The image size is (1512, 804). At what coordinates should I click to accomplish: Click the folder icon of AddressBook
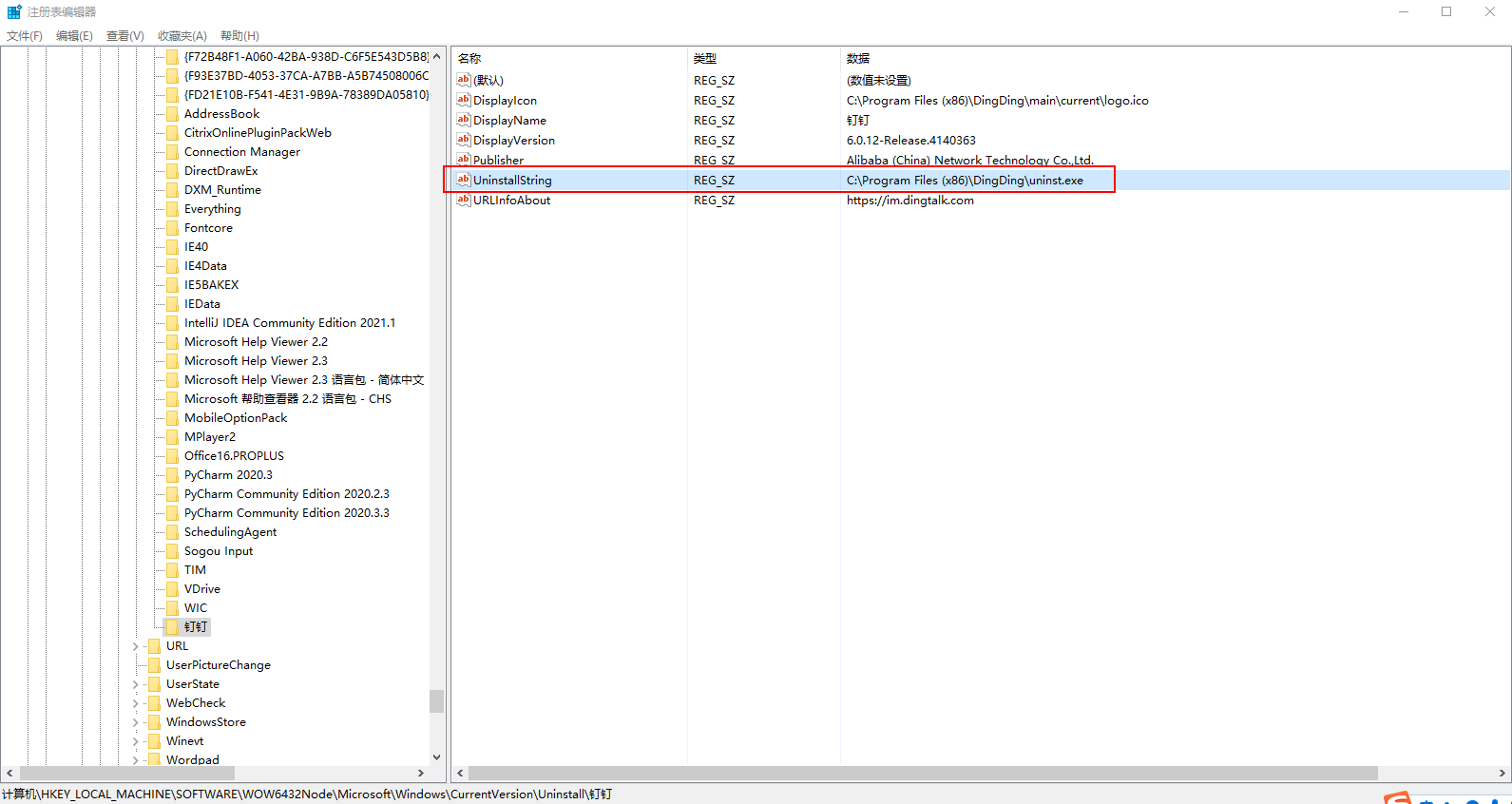[172, 114]
